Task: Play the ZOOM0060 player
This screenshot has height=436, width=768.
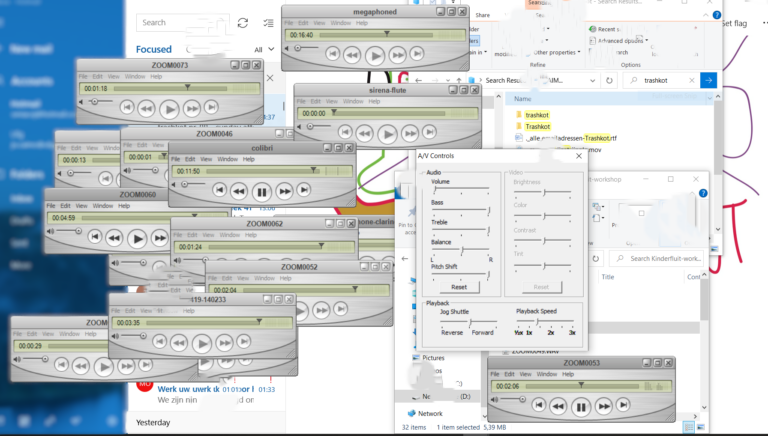Action: (137, 239)
